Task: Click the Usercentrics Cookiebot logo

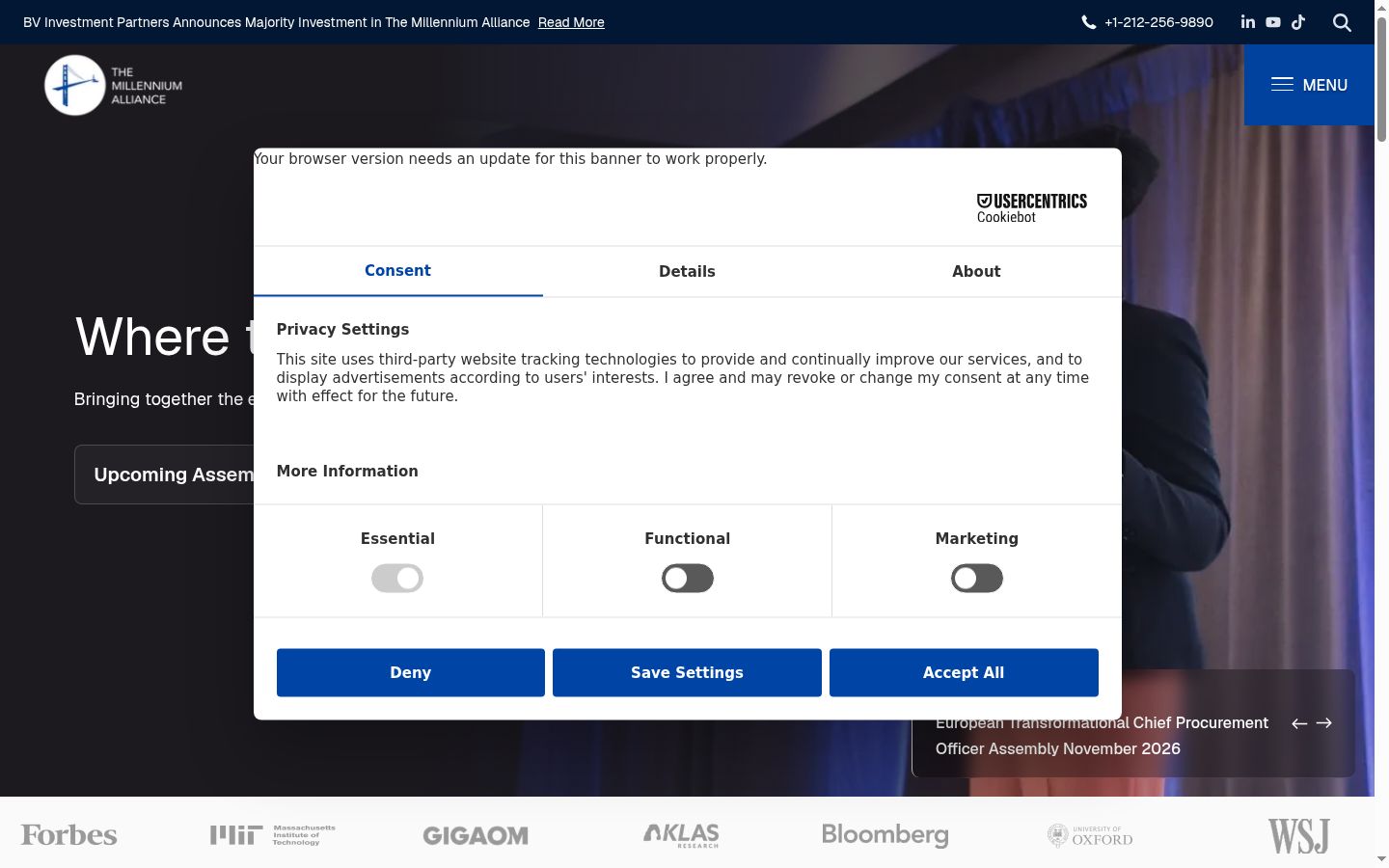Action: [x=1032, y=207]
